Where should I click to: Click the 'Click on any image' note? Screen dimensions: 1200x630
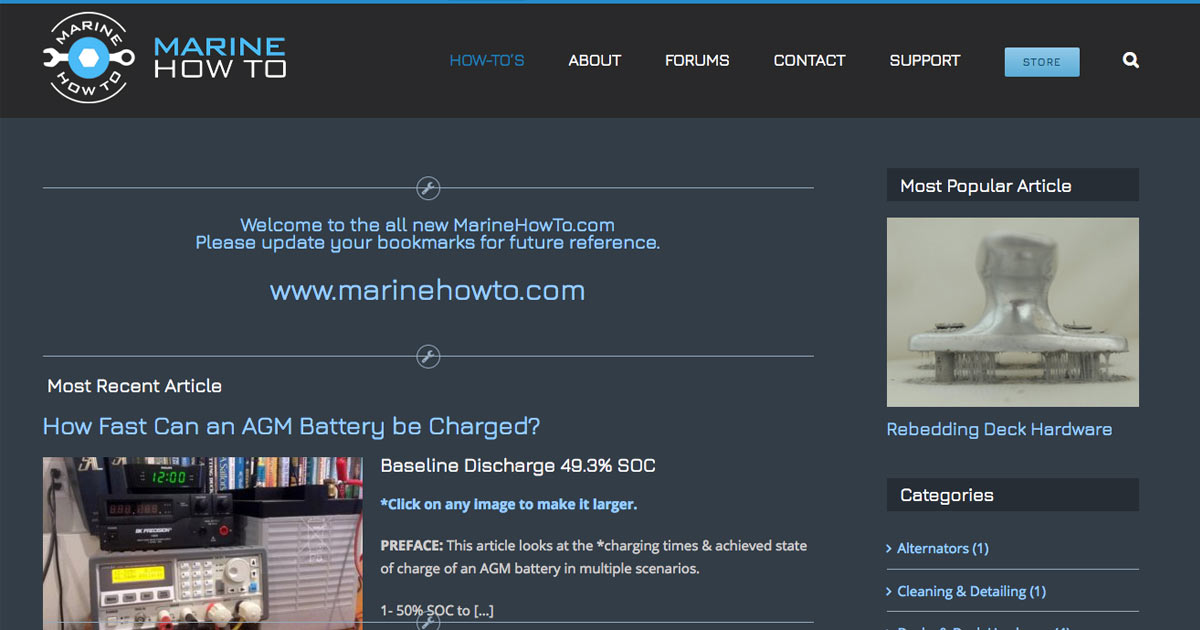(x=509, y=504)
